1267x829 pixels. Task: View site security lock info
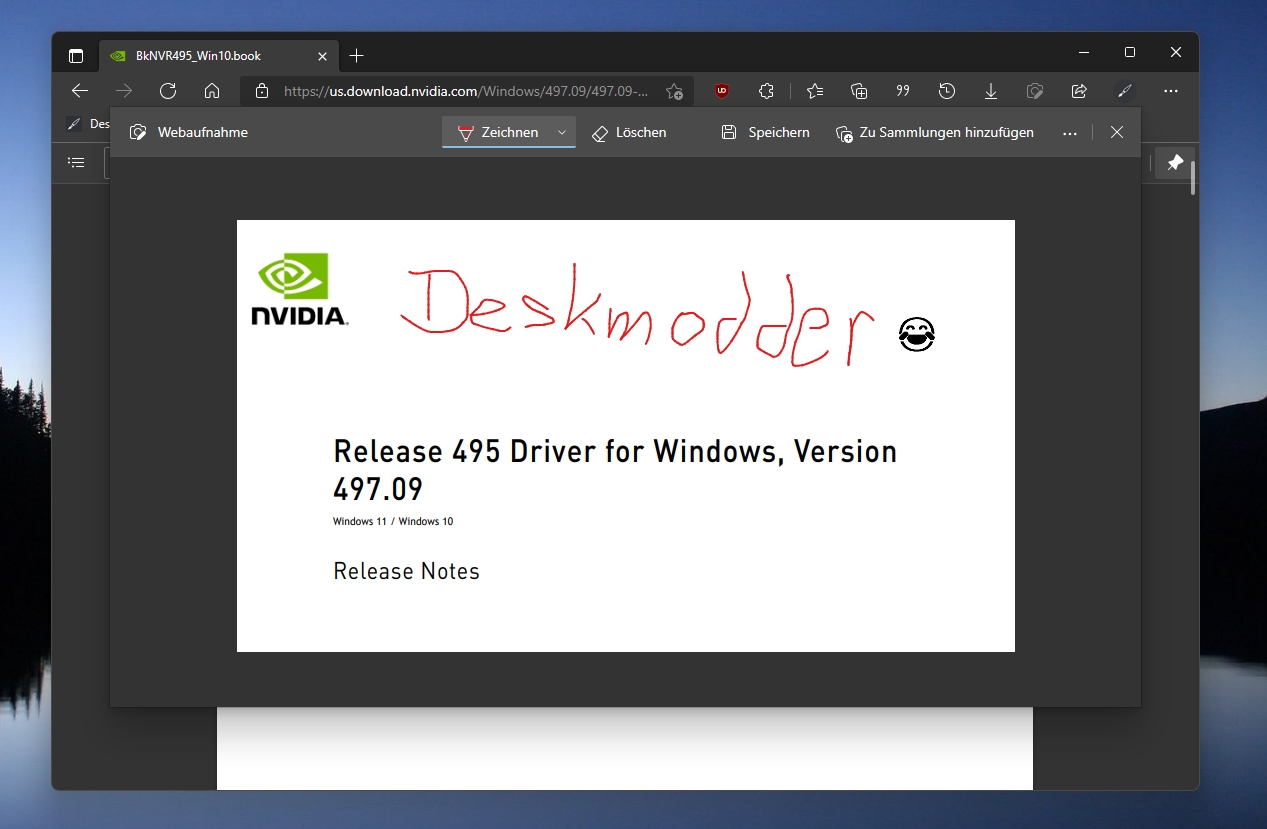point(262,91)
